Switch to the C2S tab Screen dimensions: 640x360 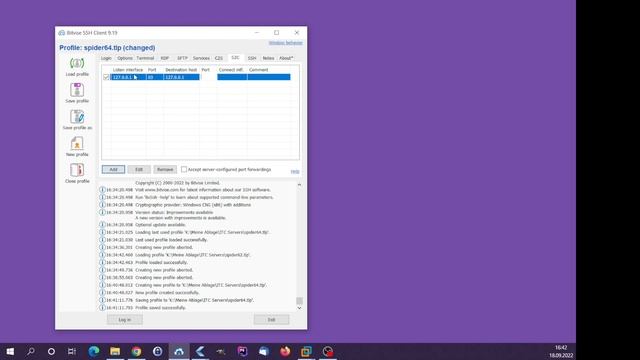pos(219,58)
